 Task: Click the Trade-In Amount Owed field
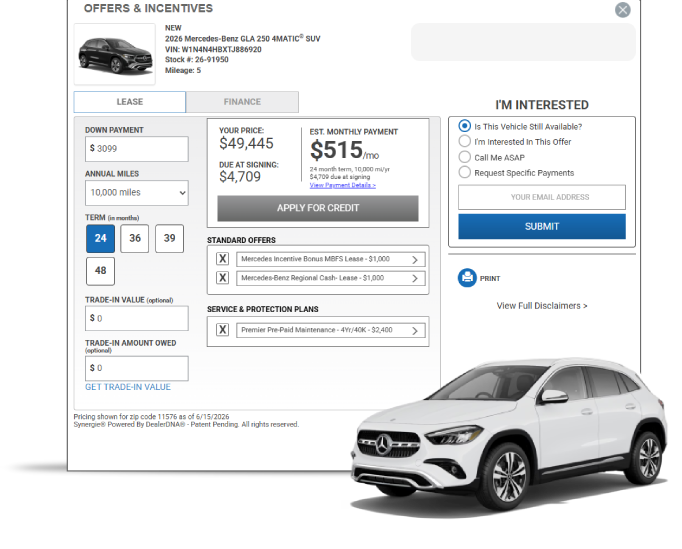(137, 368)
